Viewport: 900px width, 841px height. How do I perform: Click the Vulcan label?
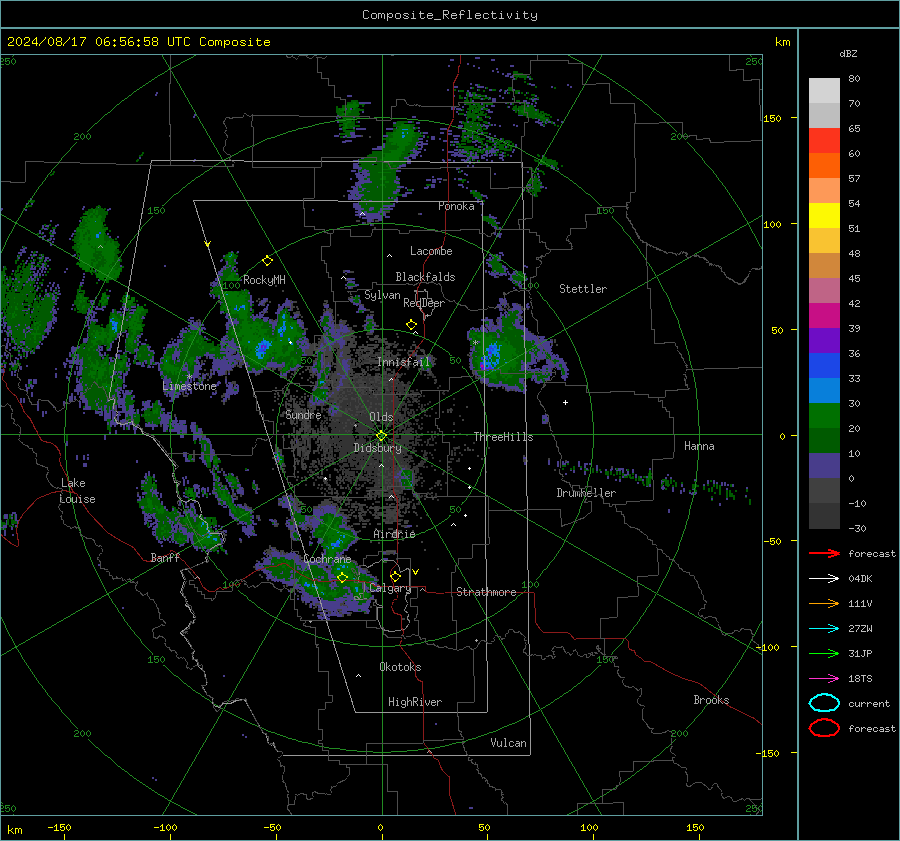point(508,743)
